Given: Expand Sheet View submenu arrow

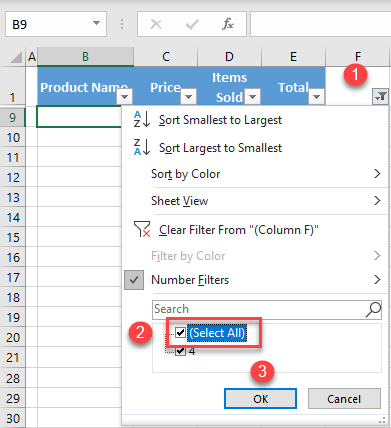Looking at the screenshot, I should (x=377, y=201).
